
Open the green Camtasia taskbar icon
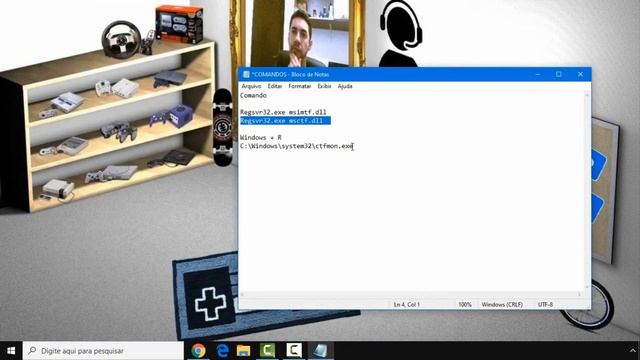(x=267, y=351)
